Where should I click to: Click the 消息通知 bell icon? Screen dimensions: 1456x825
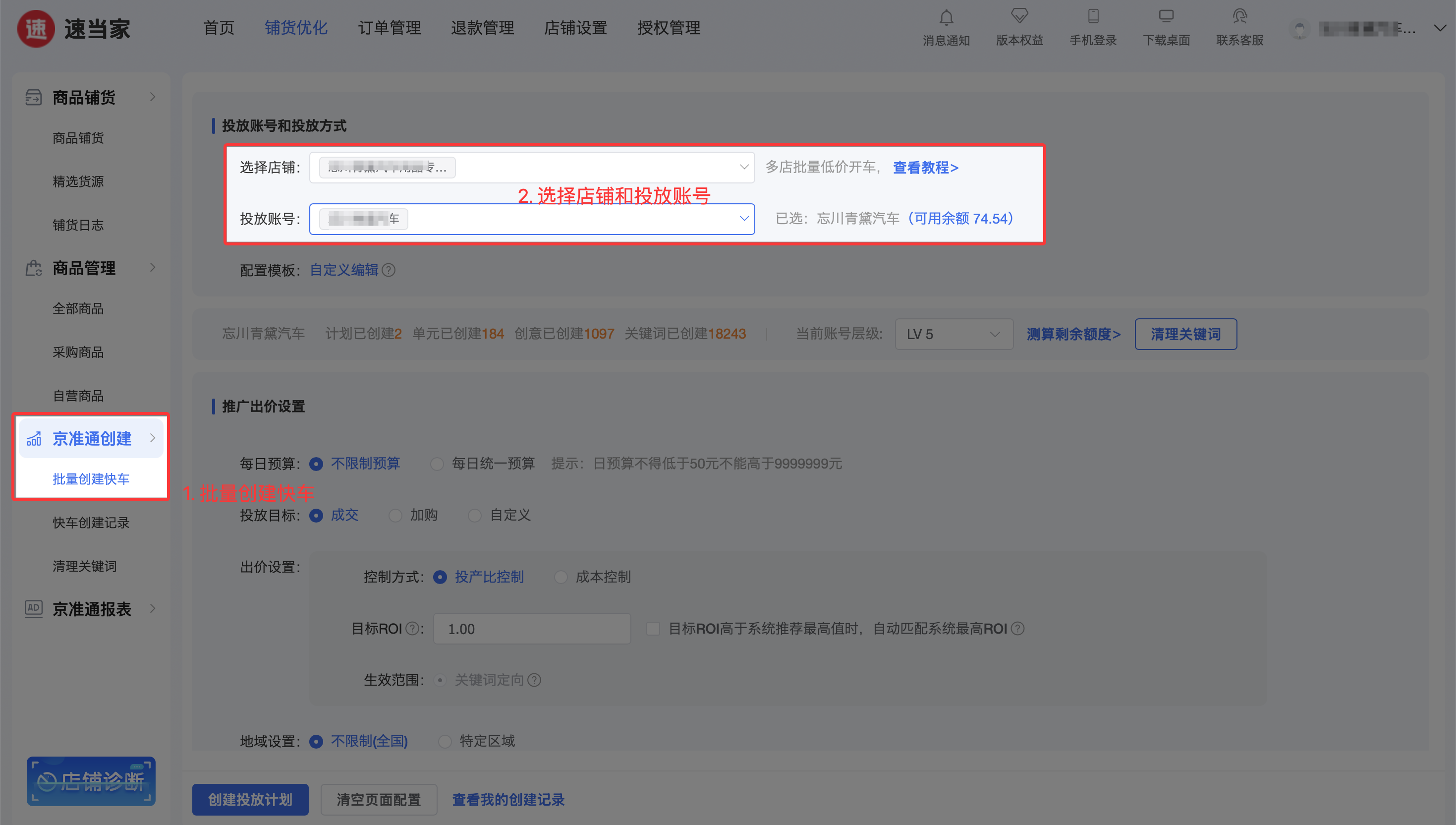click(x=946, y=17)
